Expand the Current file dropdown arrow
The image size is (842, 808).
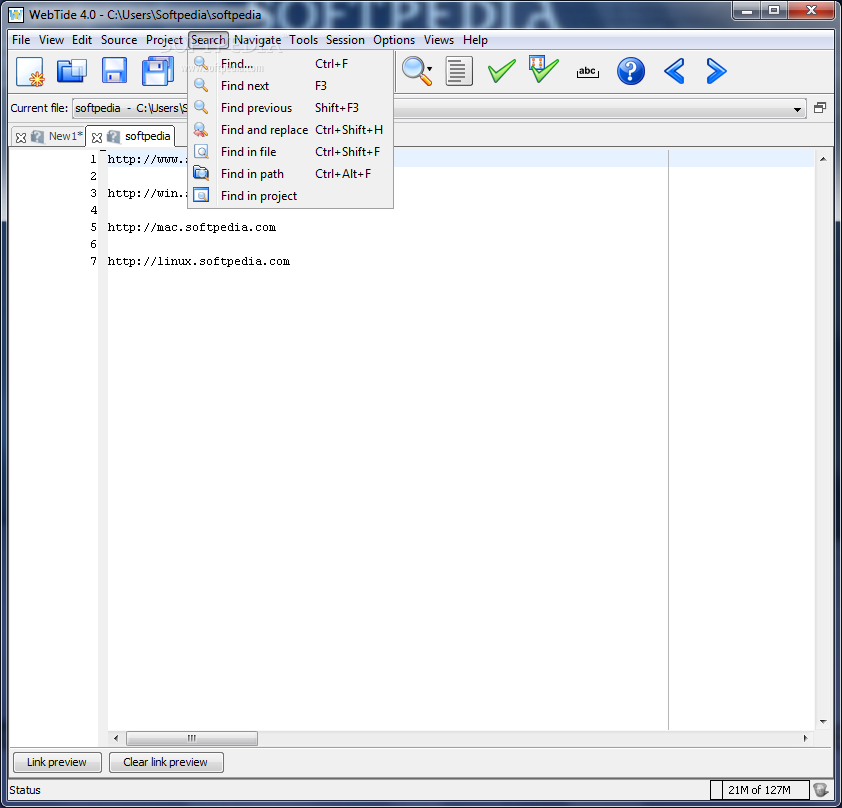(x=797, y=109)
